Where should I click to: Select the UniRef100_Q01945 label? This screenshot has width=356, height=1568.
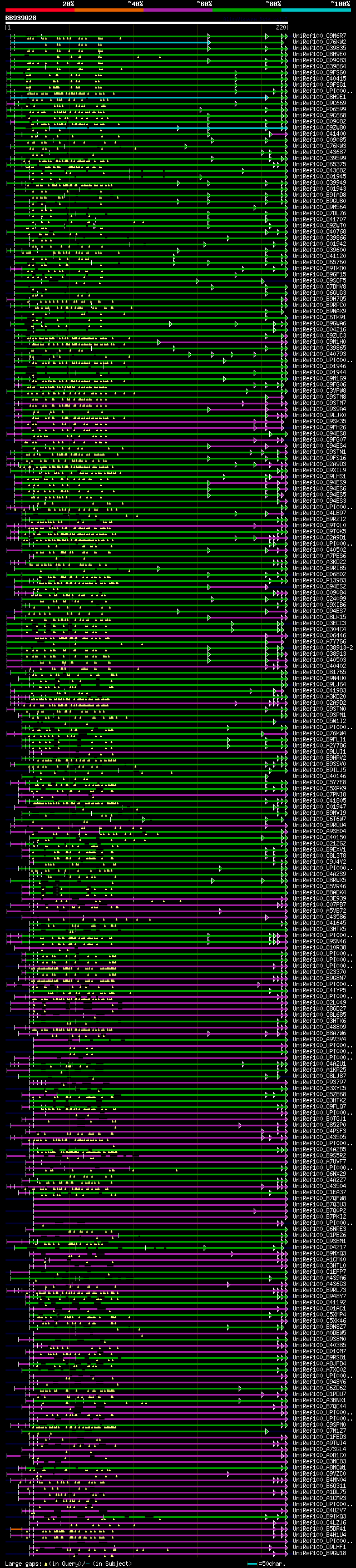[x=319, y=176]
